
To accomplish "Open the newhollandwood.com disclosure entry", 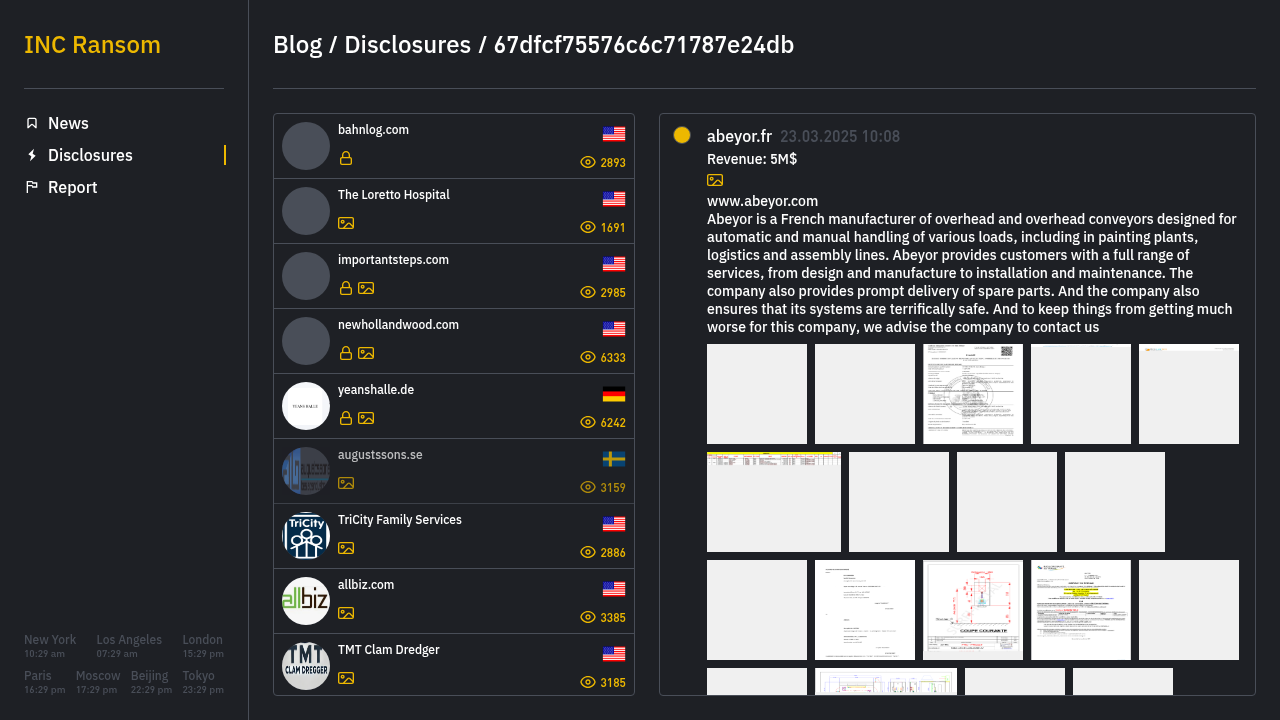I will pyautogui.click(x=454, y=341).
